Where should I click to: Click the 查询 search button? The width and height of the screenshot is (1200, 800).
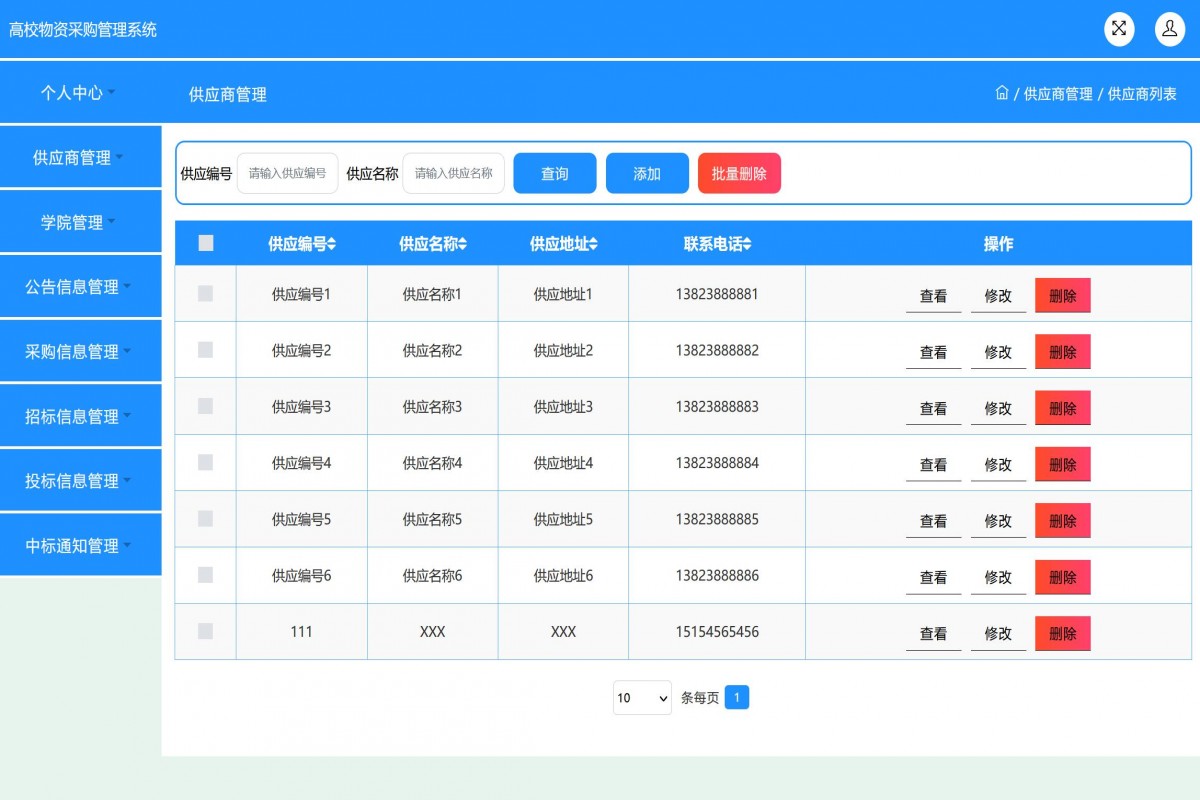554,172
